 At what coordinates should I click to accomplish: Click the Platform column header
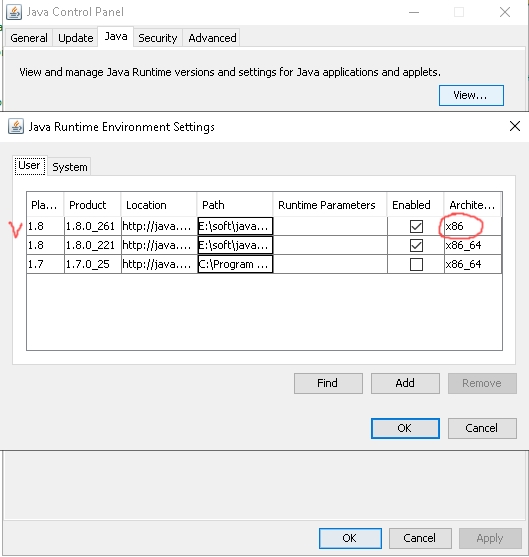(x=45, y=205)
